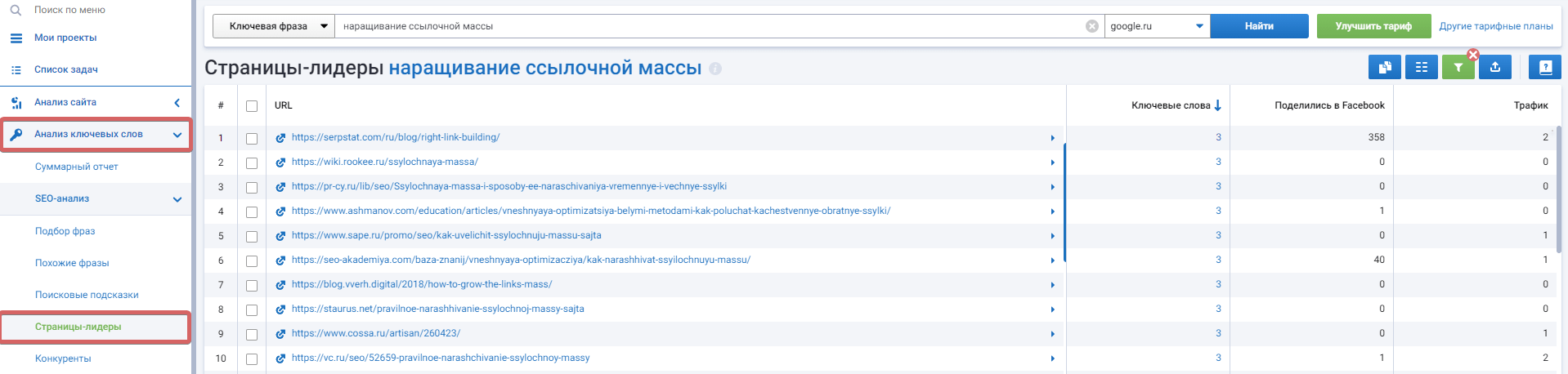Click the Поделились в Facebook column header
This screenshot has height=374, width=1568.
(1329, 105)
